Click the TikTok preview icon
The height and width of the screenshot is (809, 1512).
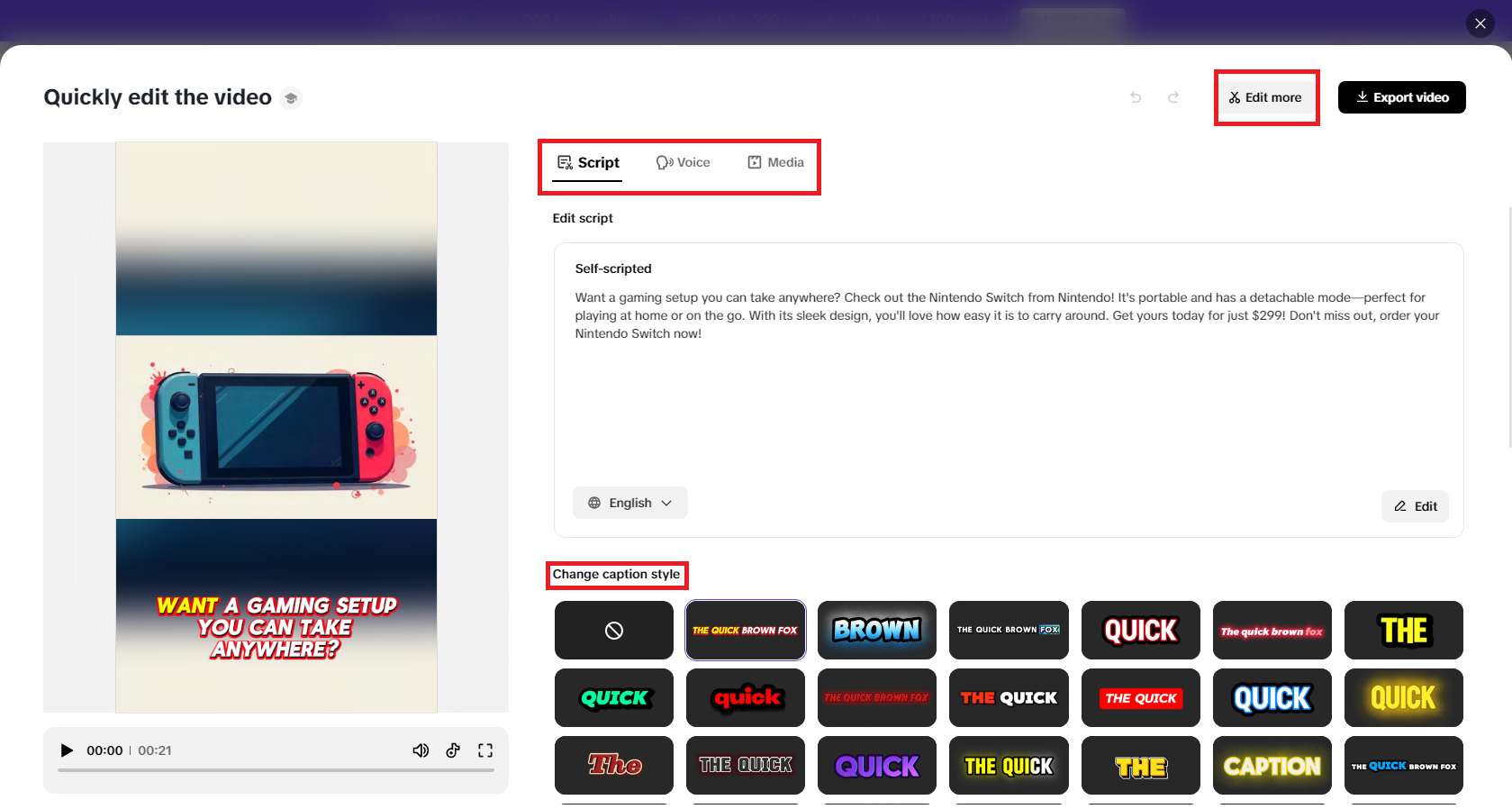pyautogui.click(x=453, y=750)
